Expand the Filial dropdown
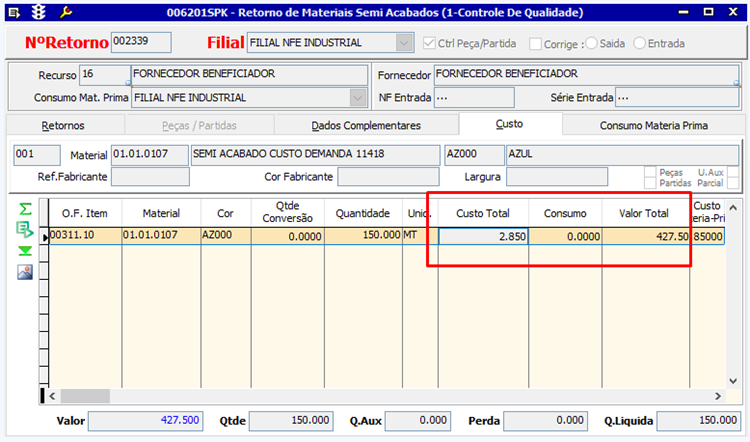 (x=404, y=43)
